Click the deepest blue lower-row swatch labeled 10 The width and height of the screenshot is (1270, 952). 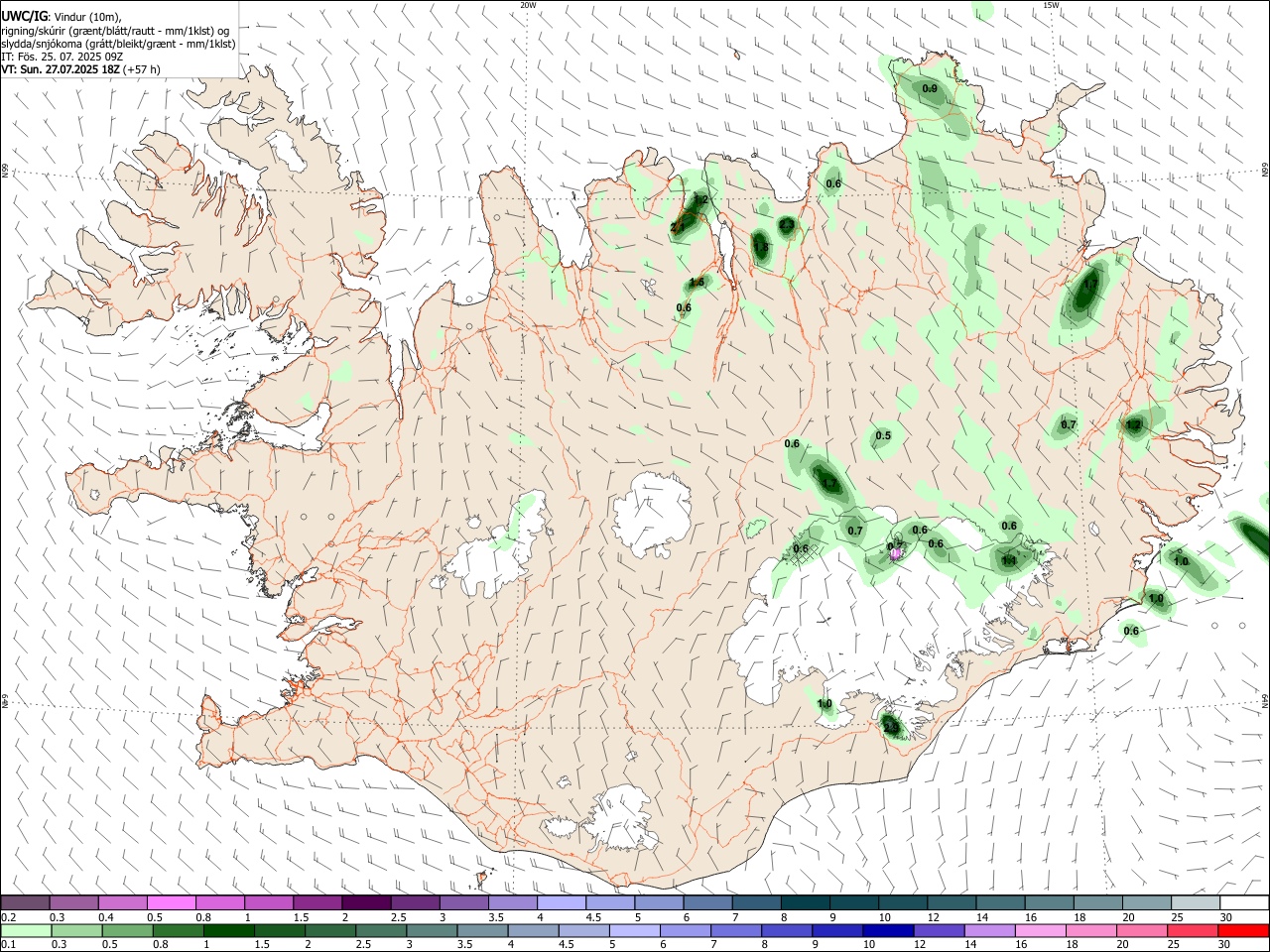pyautogui.click(x=888, y=931)
